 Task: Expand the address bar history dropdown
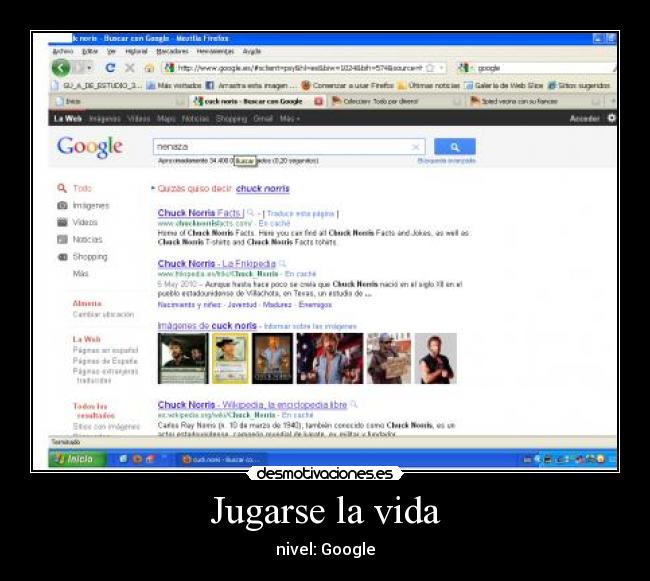441,68
